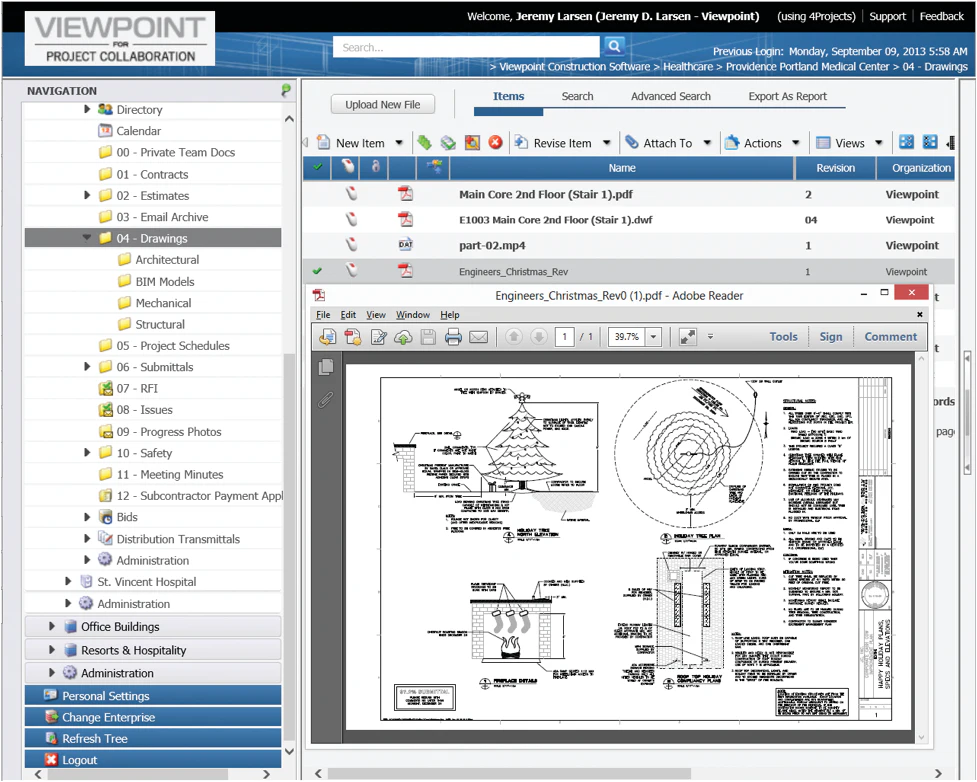The image size is (977, 782).
Task: Switch to the Search tab
Action: click(577, 96)
